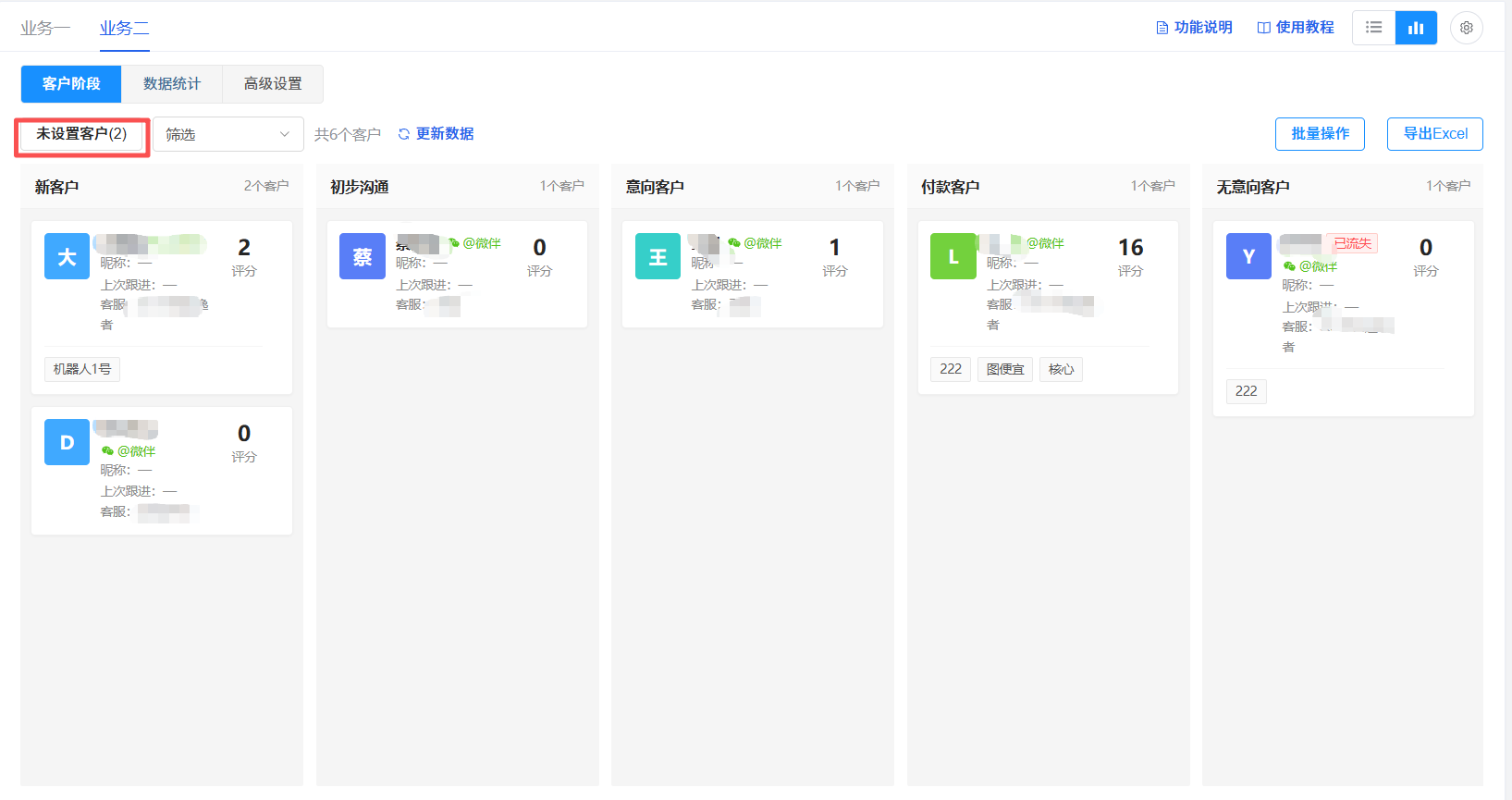Viewport: 1512px width, 800px height.
Task: Click the green L customer avatar
Action: point(953,256)
